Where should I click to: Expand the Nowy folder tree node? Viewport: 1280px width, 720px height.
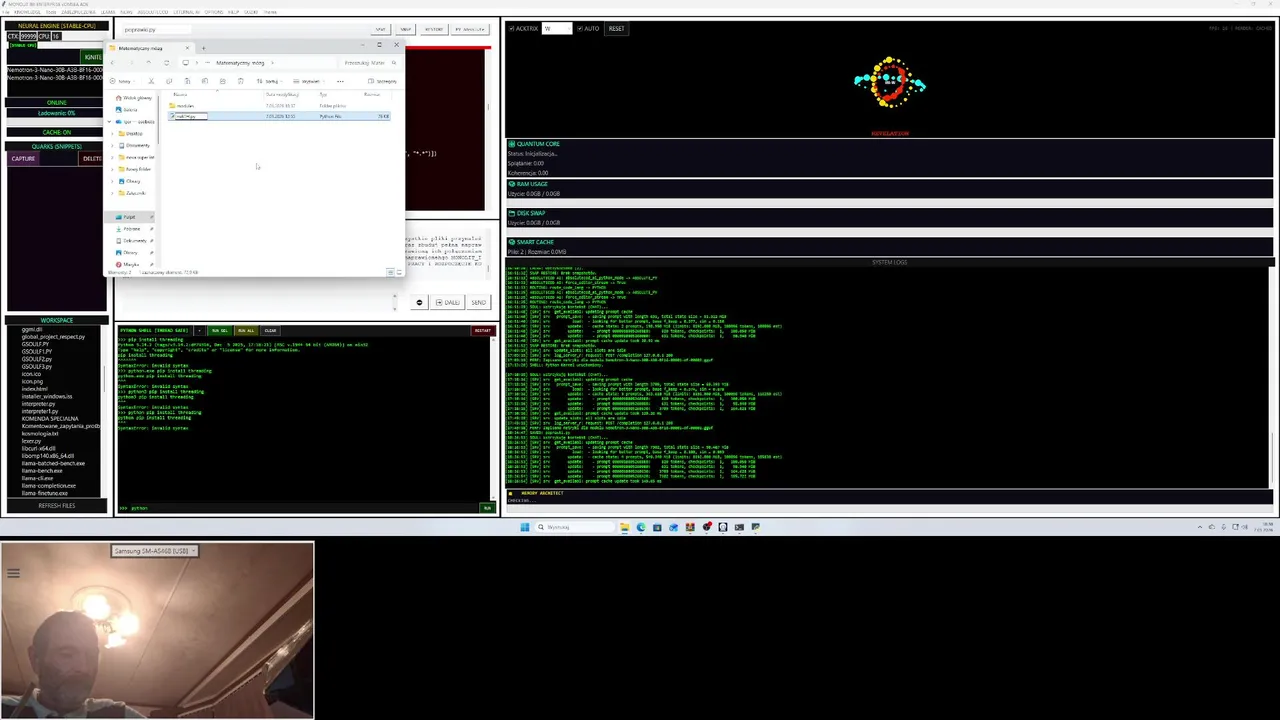tap(112, 169)
